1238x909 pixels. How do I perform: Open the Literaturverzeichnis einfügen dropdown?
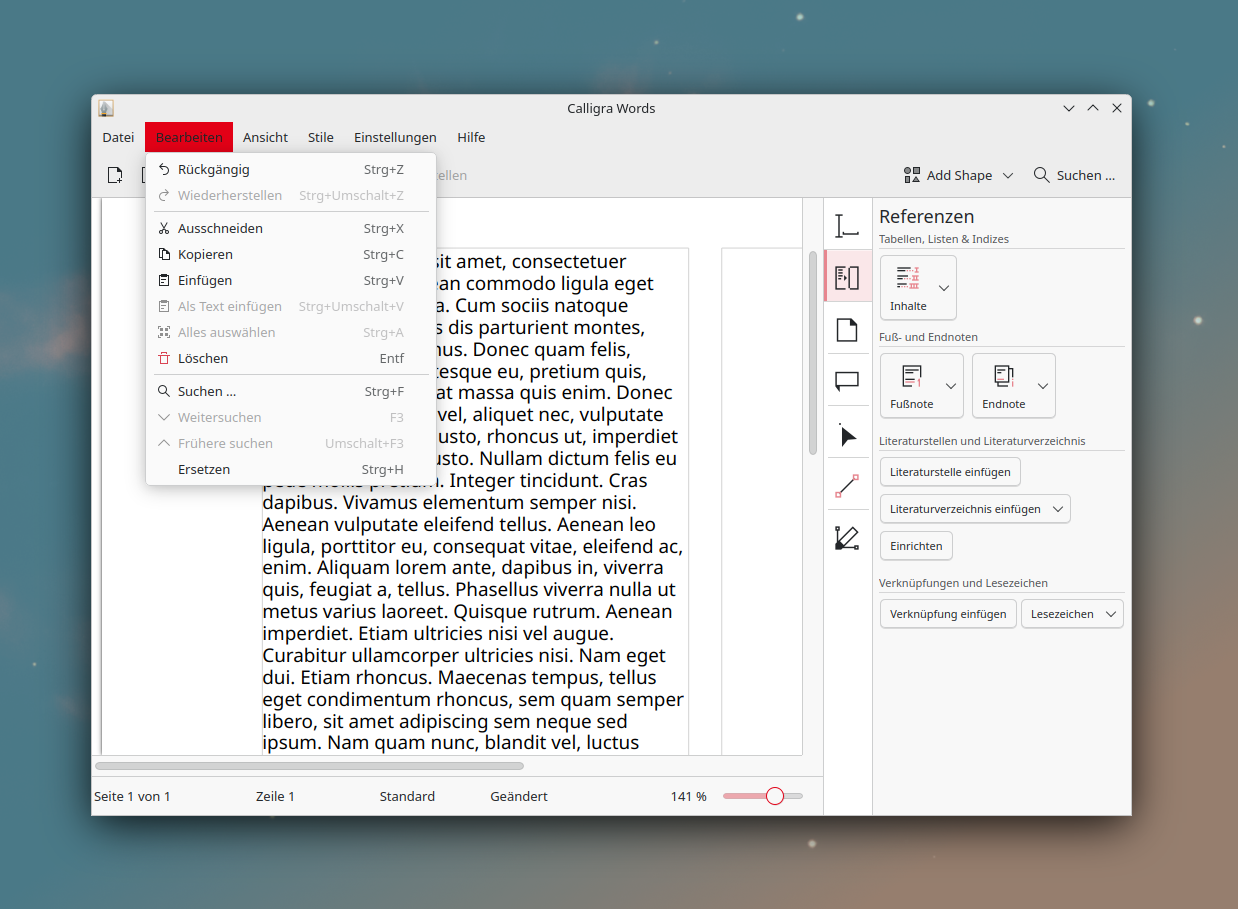[x=975, y=509]
